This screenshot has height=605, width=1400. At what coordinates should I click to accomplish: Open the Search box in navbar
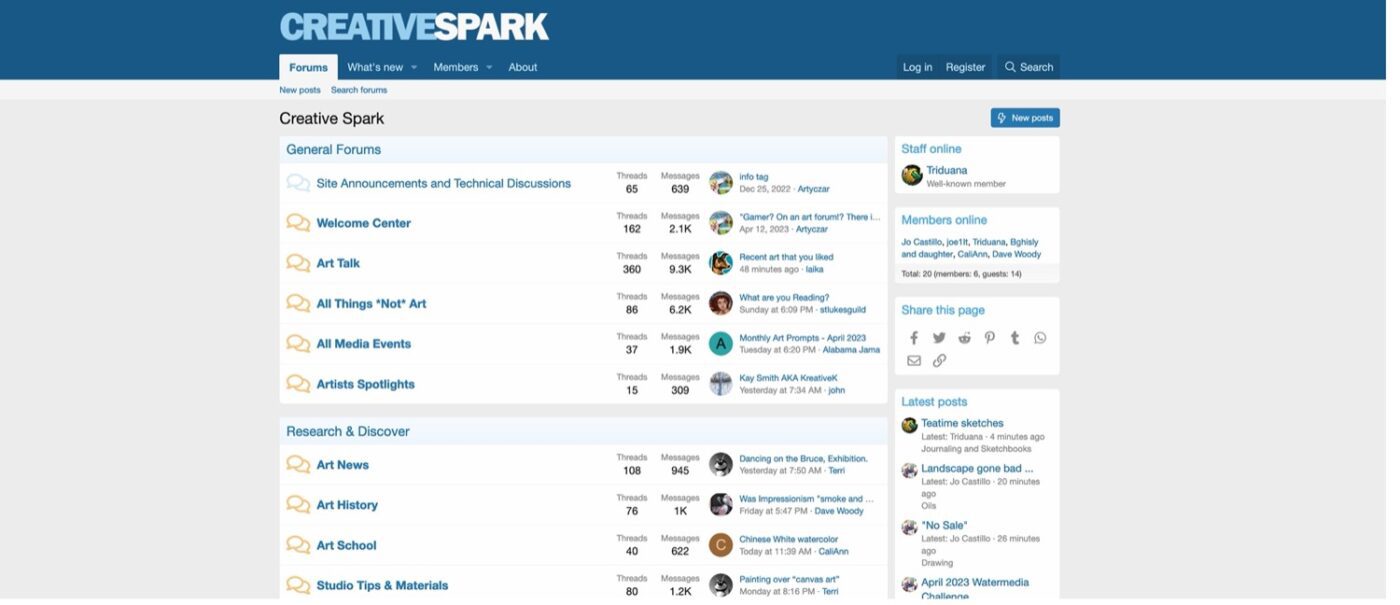1029,67
